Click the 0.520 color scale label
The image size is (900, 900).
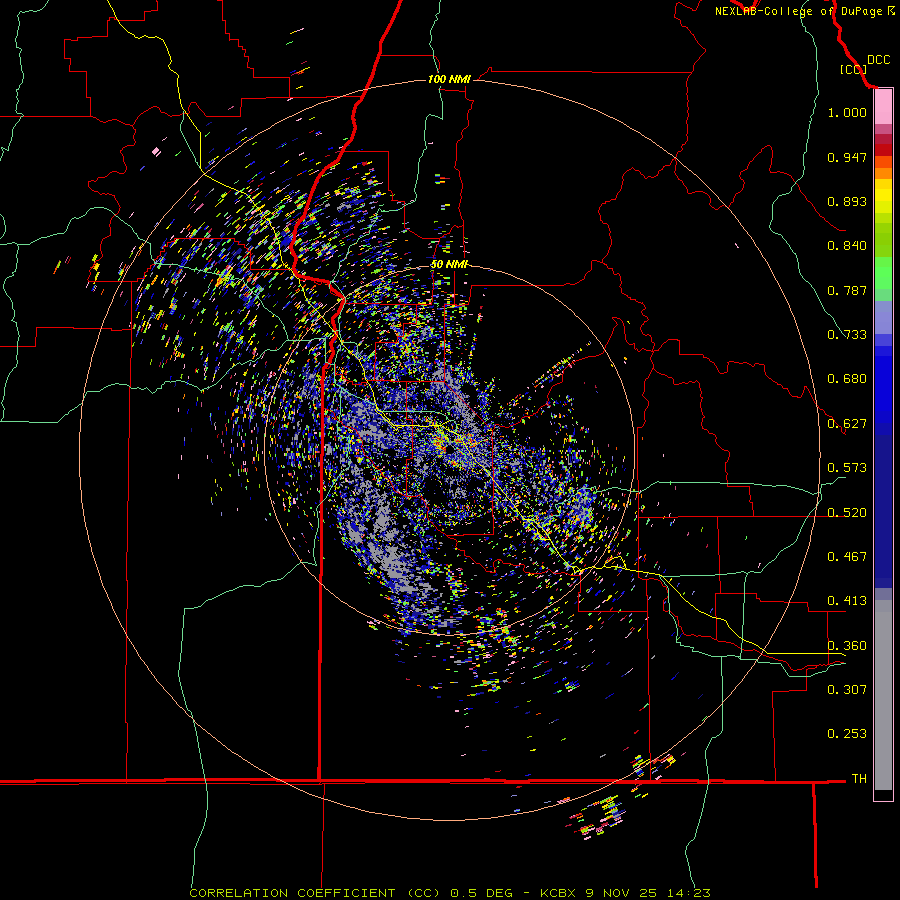coord(847,513)
